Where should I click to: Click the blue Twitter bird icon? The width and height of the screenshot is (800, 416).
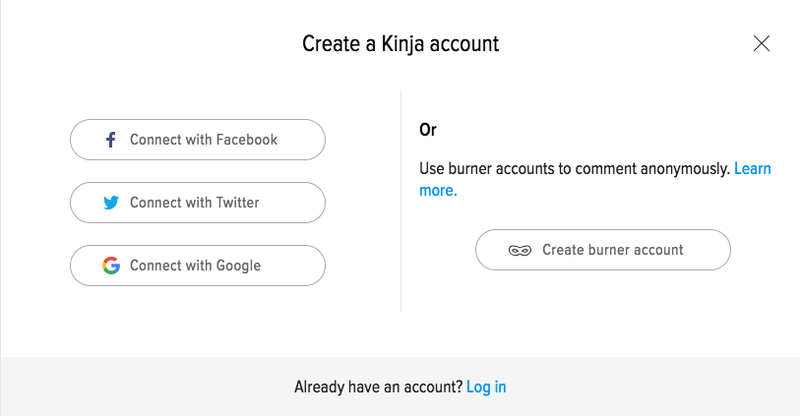pyautogui.click(x=111, y=203)
